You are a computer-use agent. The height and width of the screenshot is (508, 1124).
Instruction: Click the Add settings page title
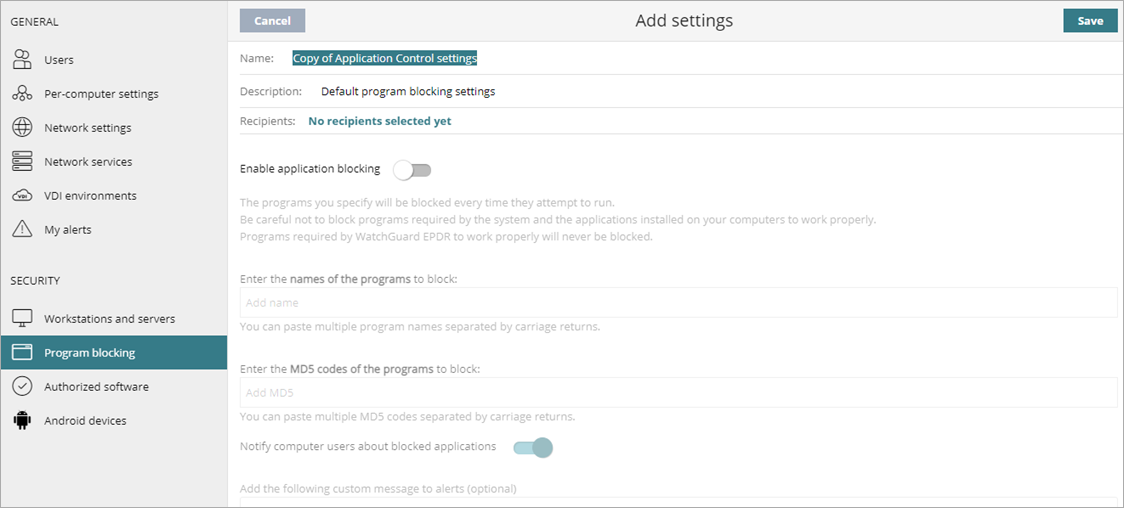tap(684, 21)
